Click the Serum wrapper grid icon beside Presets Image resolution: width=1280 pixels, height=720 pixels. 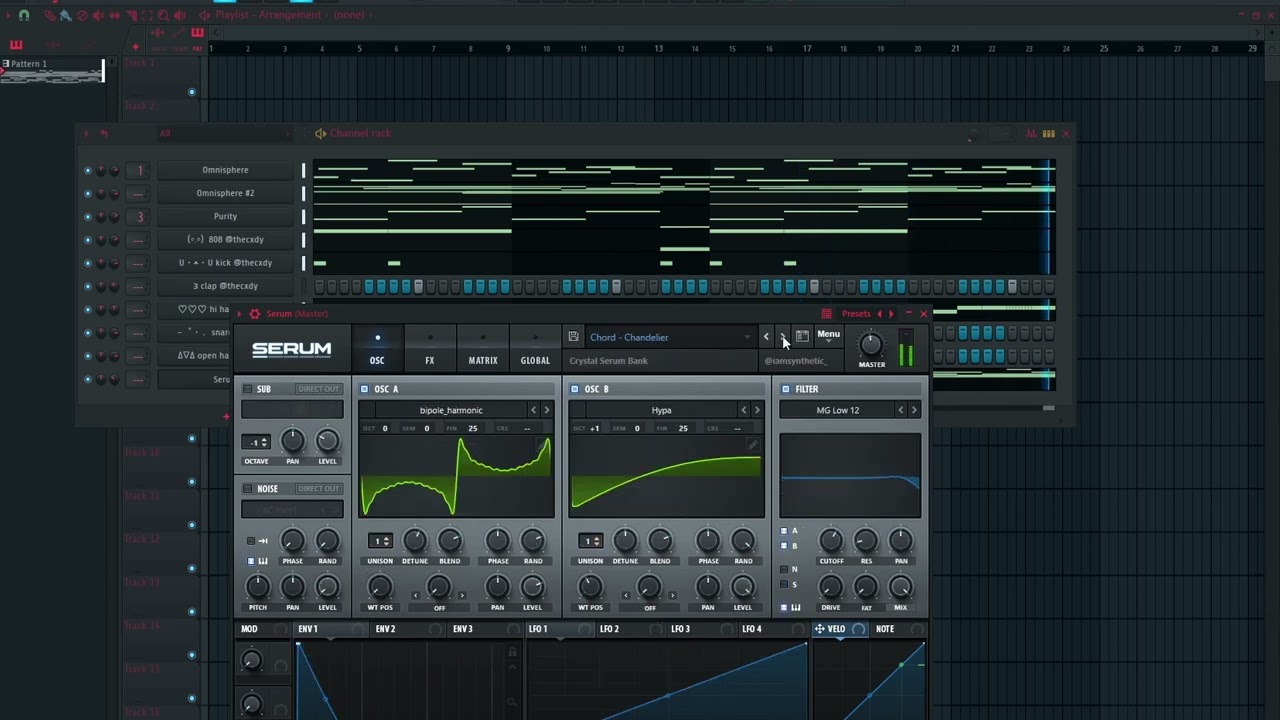[826, 314]
